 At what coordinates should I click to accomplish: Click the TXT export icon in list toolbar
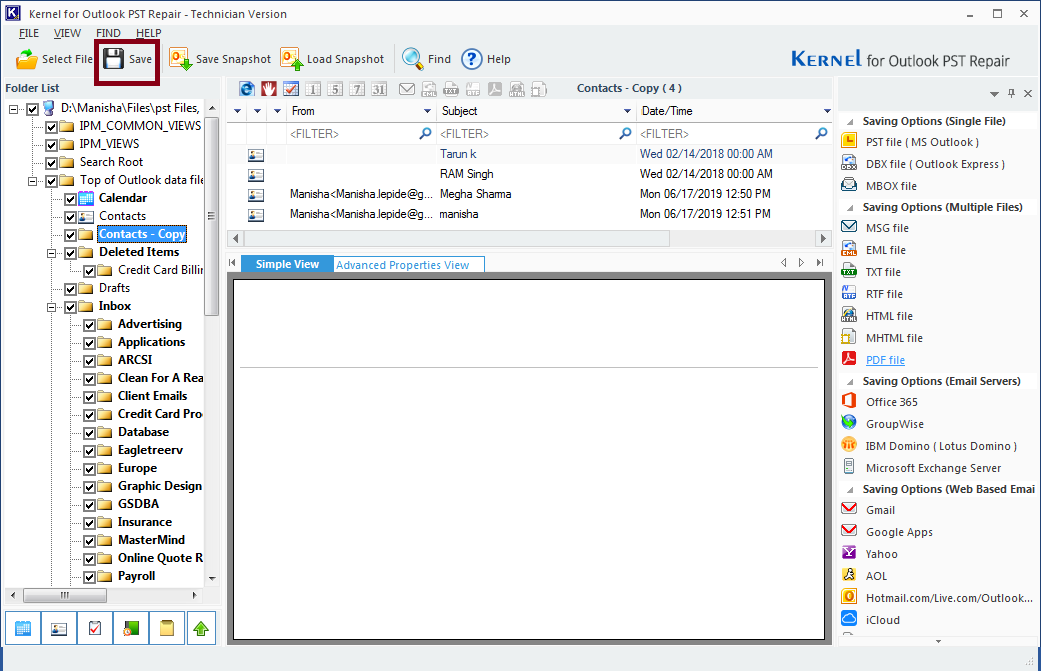(x=451, y=89)
